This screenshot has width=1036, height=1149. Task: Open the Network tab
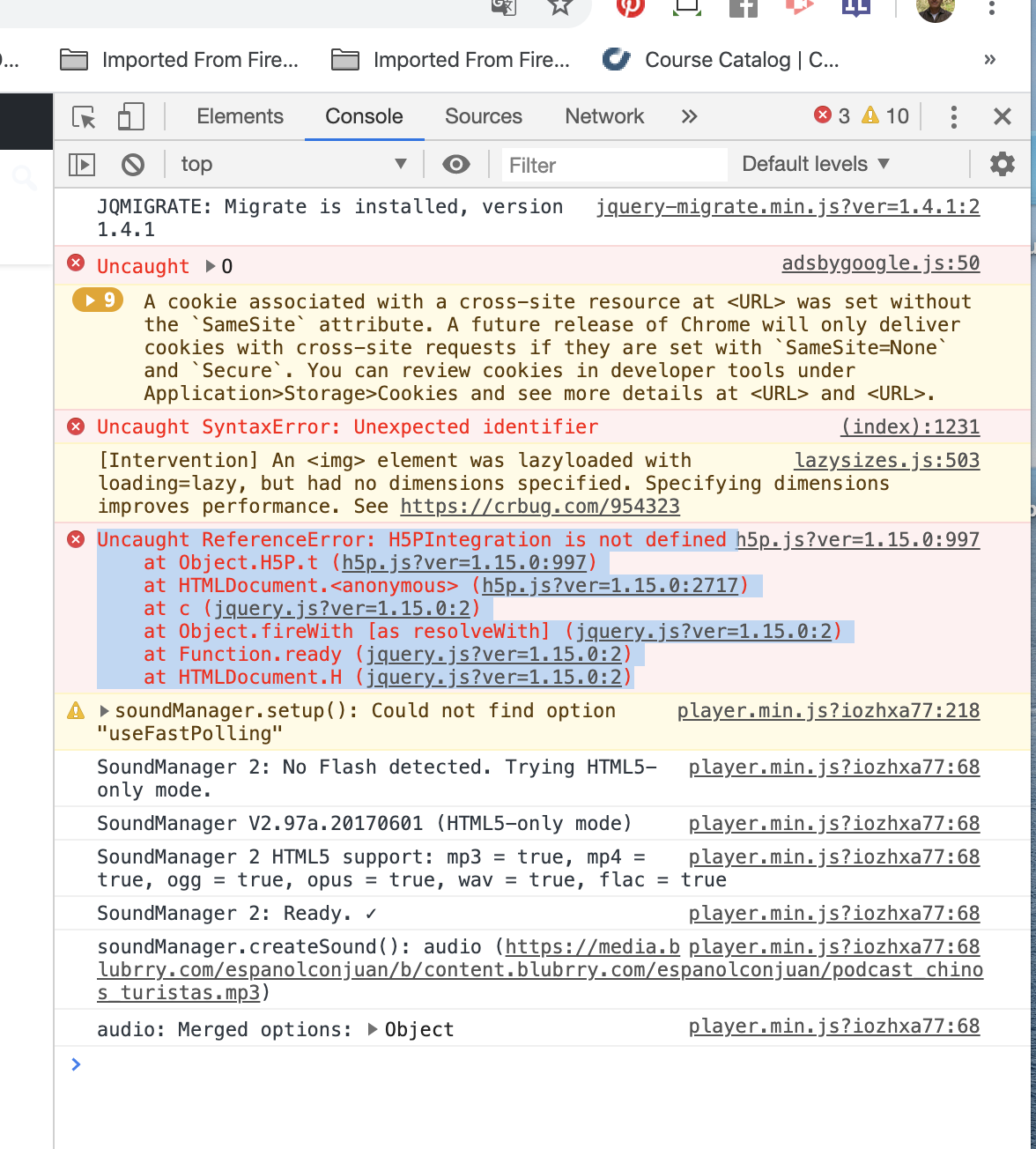(x=604, y=116)
